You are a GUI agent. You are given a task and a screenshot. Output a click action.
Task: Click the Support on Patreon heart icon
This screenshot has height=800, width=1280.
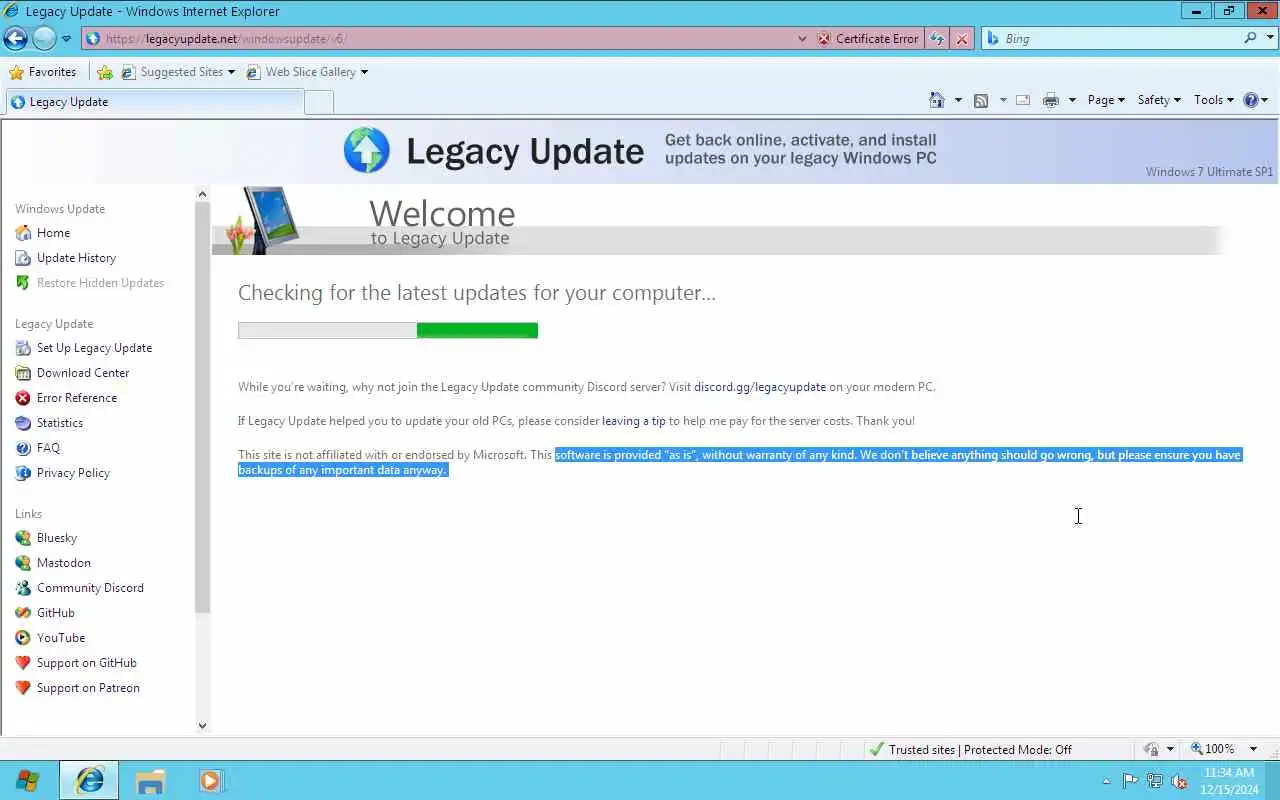pyautogui.click(x=23, y=688)
